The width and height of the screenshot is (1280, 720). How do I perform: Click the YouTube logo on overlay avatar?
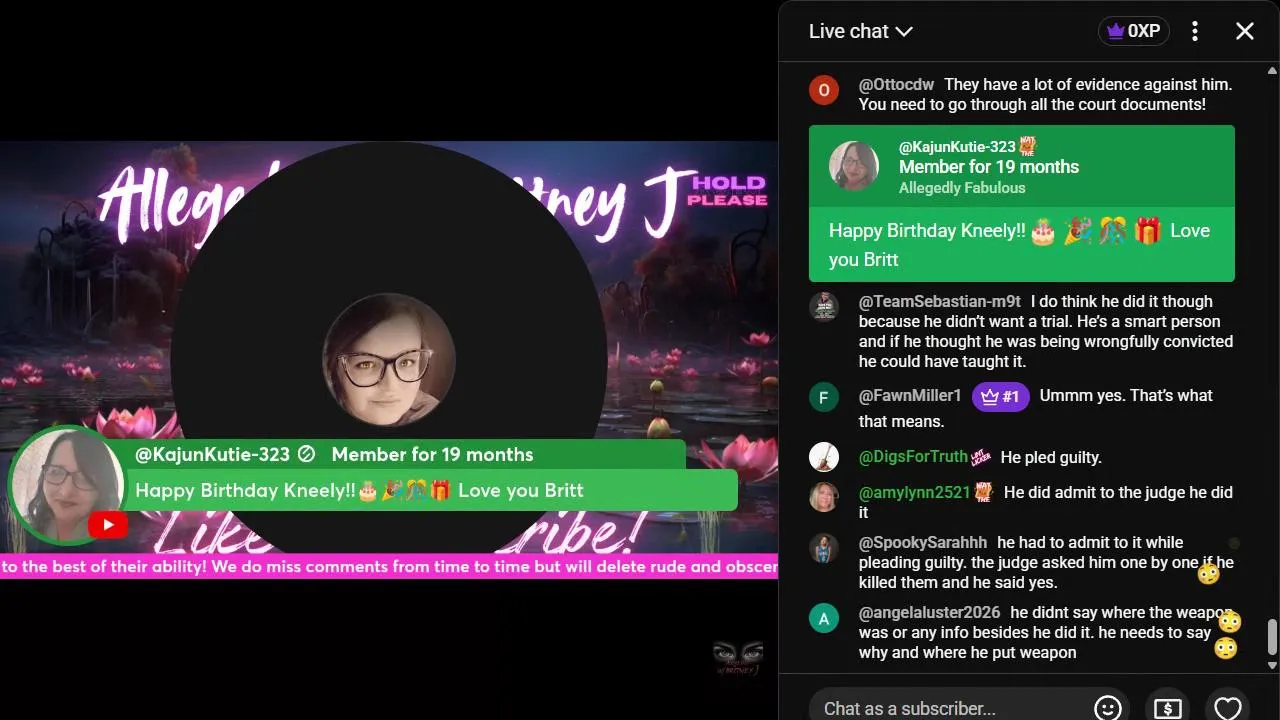[x=107, y=525]
